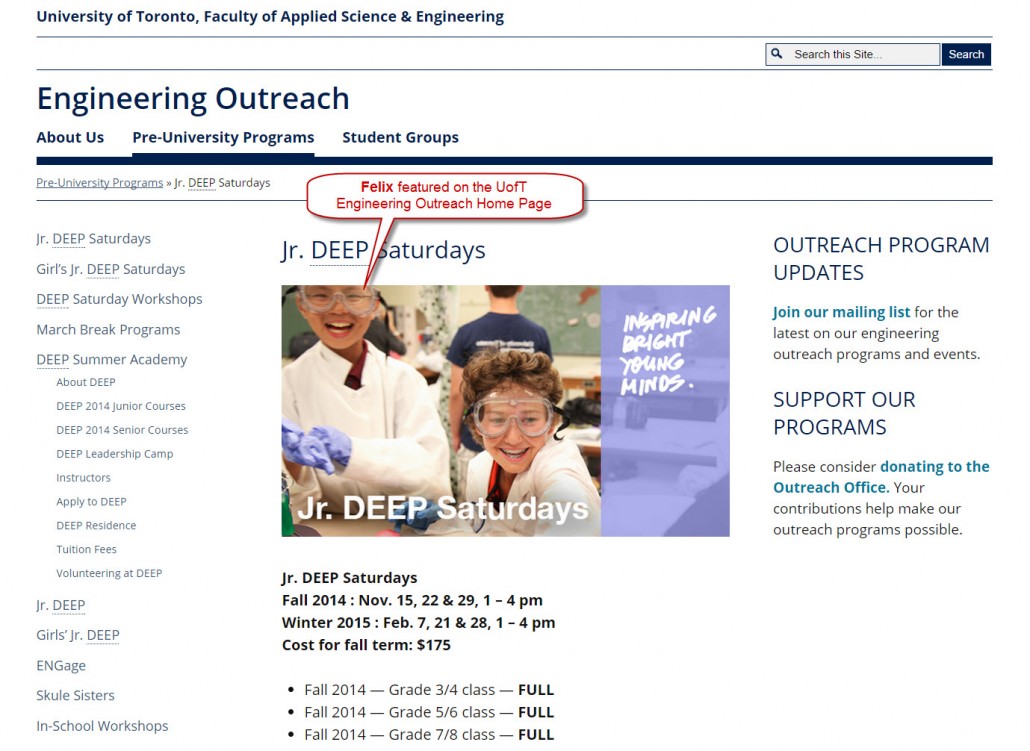View DEEP 2014 Junior Courses
Viewport: 1030px width, 751px height.
[121, 406]
